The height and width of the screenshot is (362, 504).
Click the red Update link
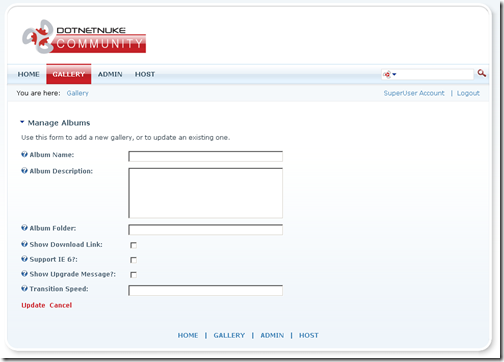pos(33,305)
